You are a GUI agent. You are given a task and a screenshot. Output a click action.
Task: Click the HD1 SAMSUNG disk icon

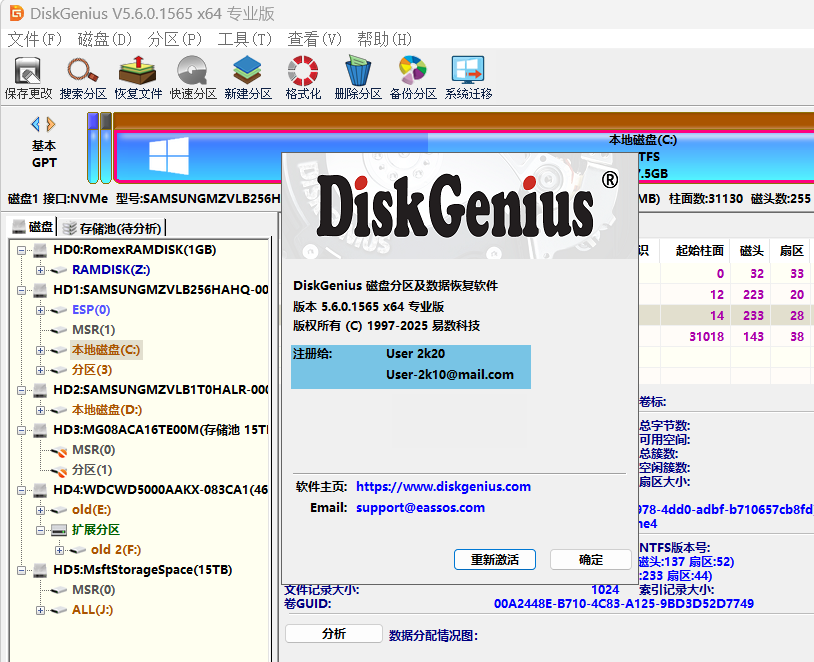[x=40, y=290]
